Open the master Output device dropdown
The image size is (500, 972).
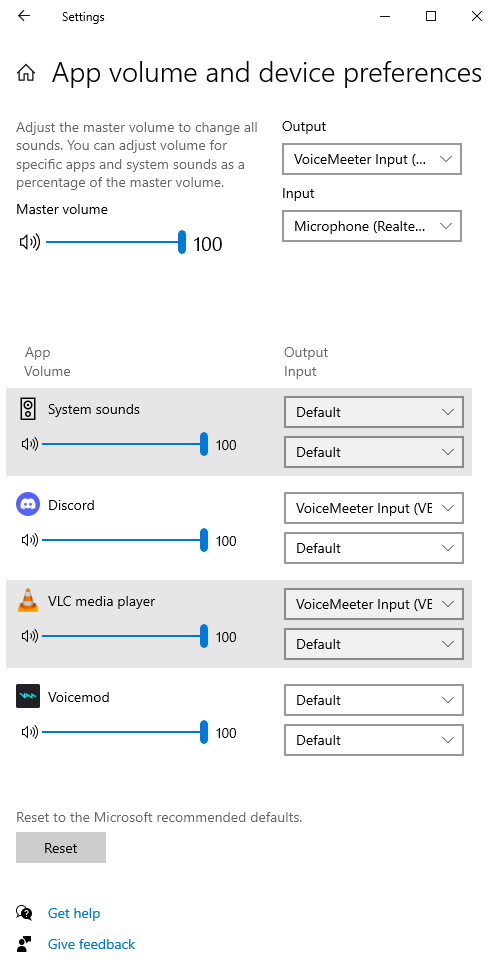click(x=372, y=159)
